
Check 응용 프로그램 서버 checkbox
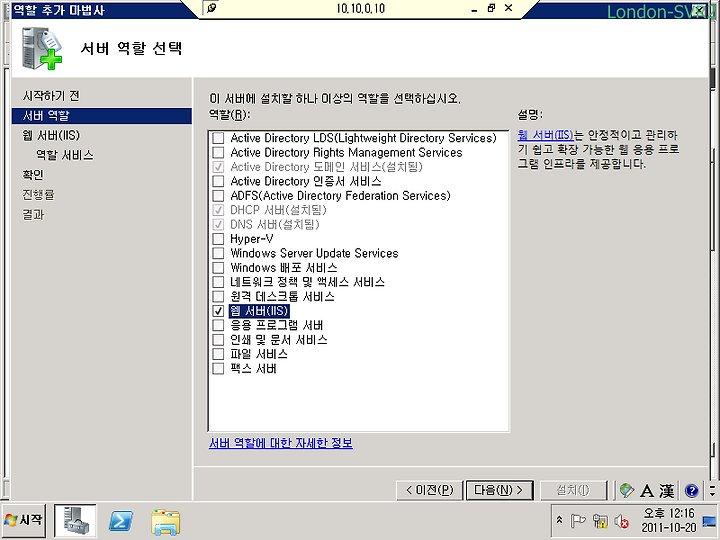tap(218, 326)
